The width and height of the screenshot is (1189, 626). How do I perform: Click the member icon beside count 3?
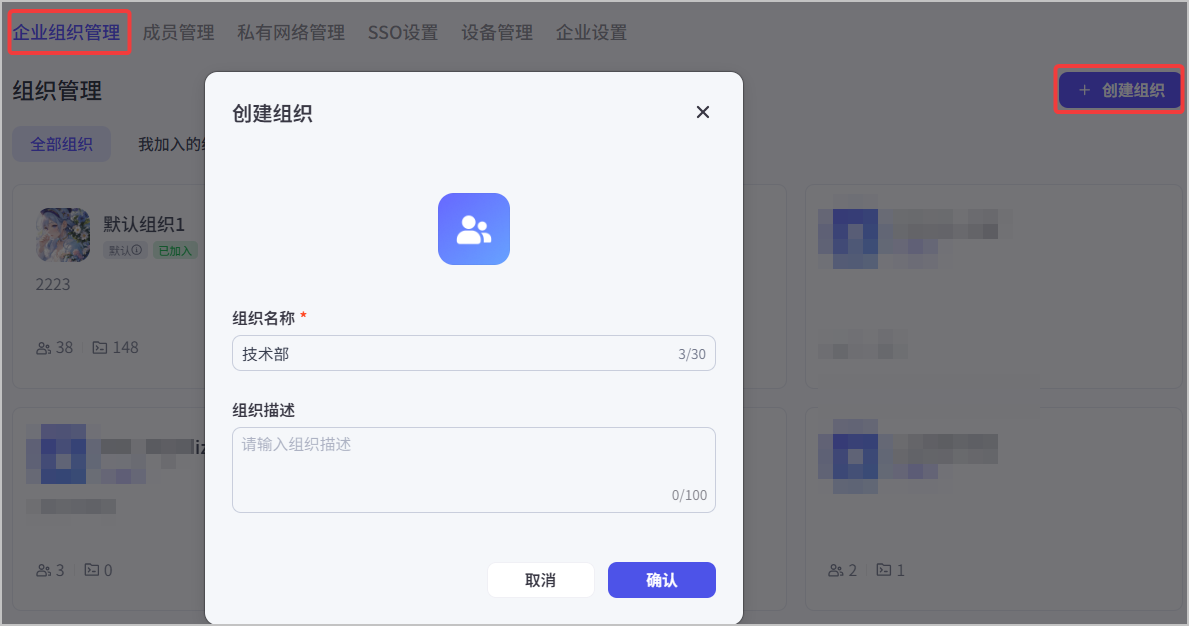tap(43, 570)
